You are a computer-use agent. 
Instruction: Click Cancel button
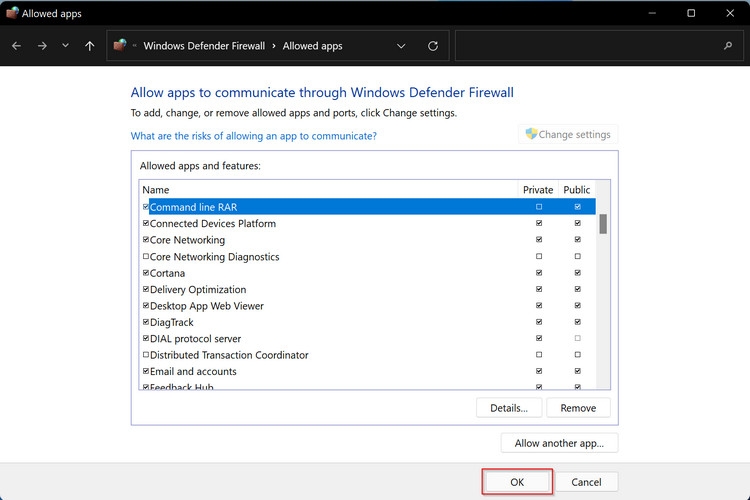click(586, 482)
